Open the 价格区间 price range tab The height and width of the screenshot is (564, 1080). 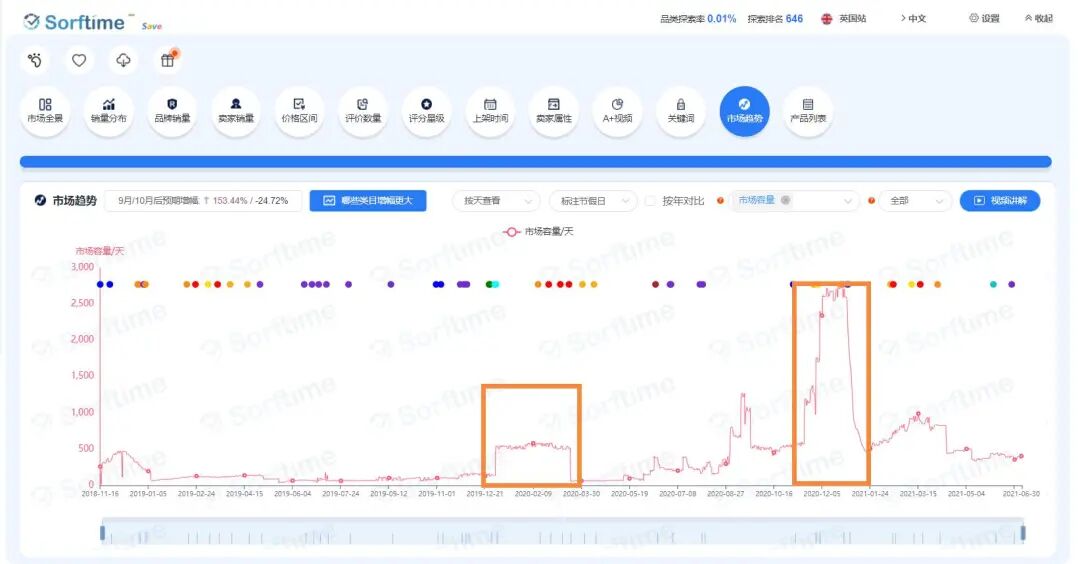[x=300, y=111]
